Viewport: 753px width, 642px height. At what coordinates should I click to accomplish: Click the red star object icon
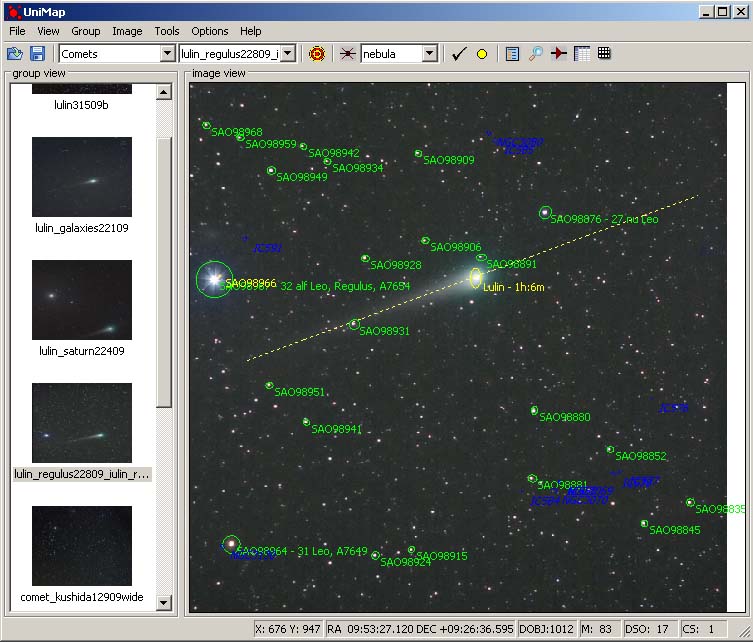(x=347, y=53)
